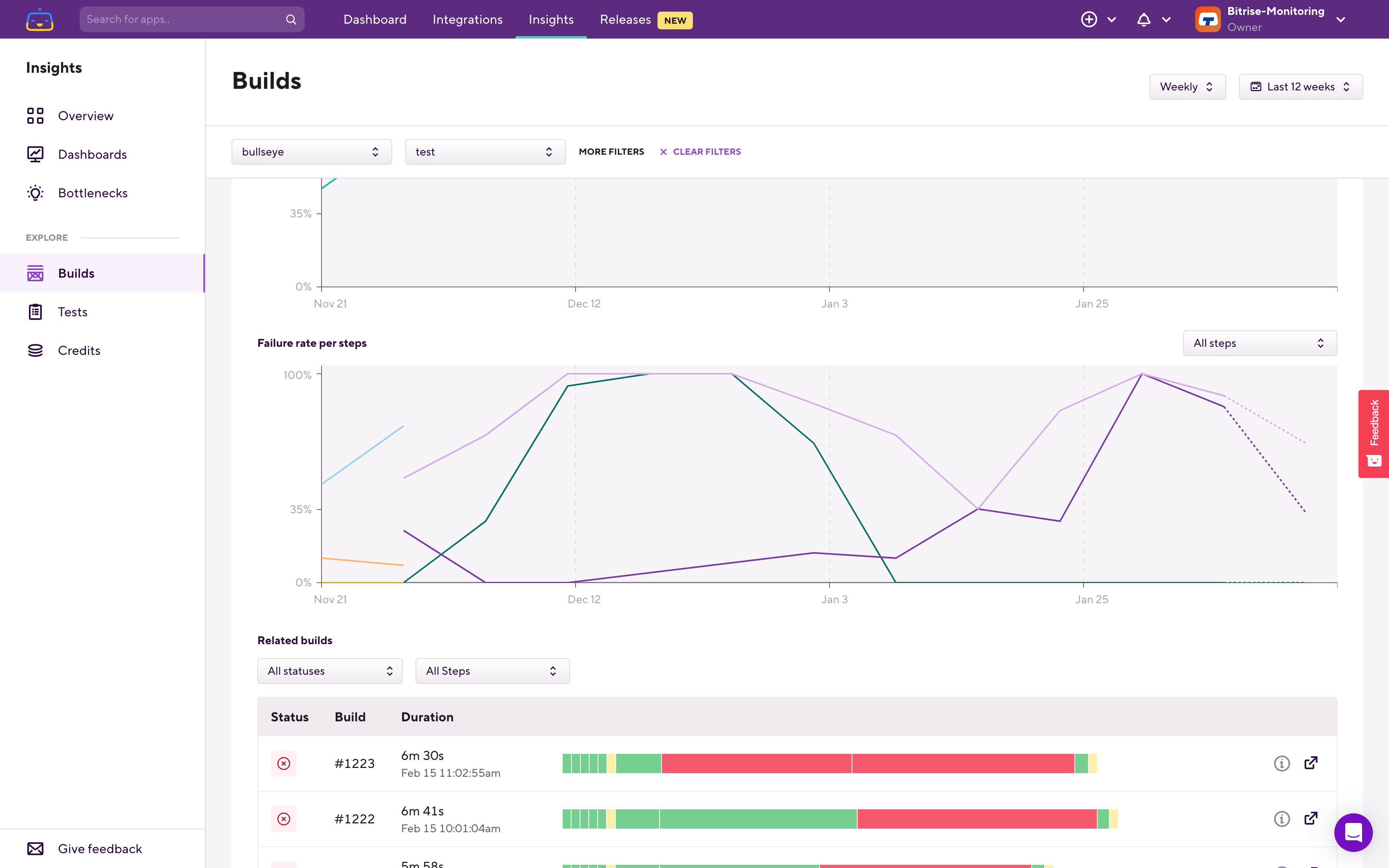Open the Last 12 weeks date range
This screenshot has width=1389, height=868.
click(x=1300, y=87)
